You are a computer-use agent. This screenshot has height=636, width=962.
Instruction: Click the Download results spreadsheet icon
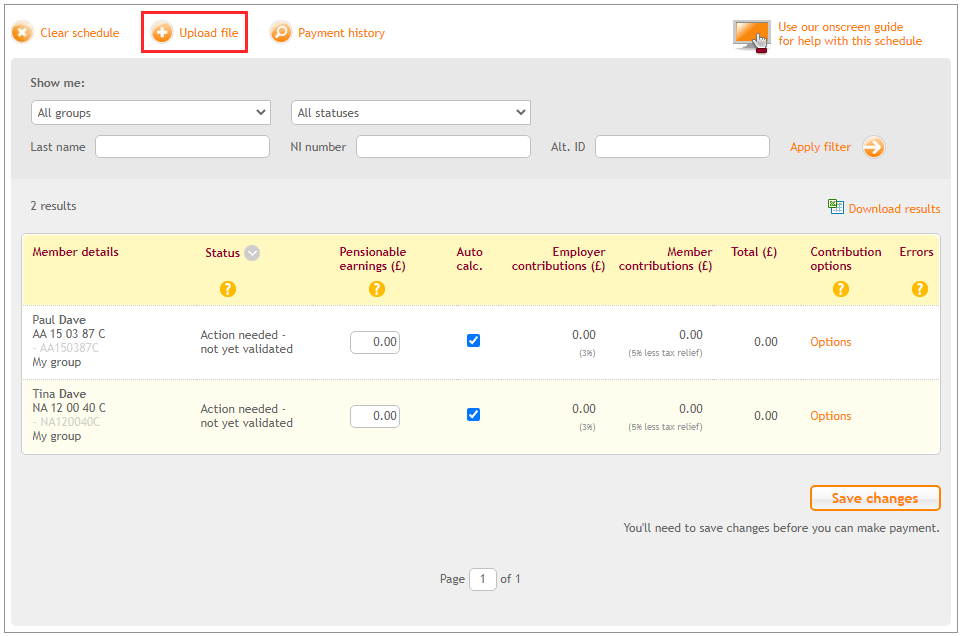pyautogui.click(x=836, y=208)
